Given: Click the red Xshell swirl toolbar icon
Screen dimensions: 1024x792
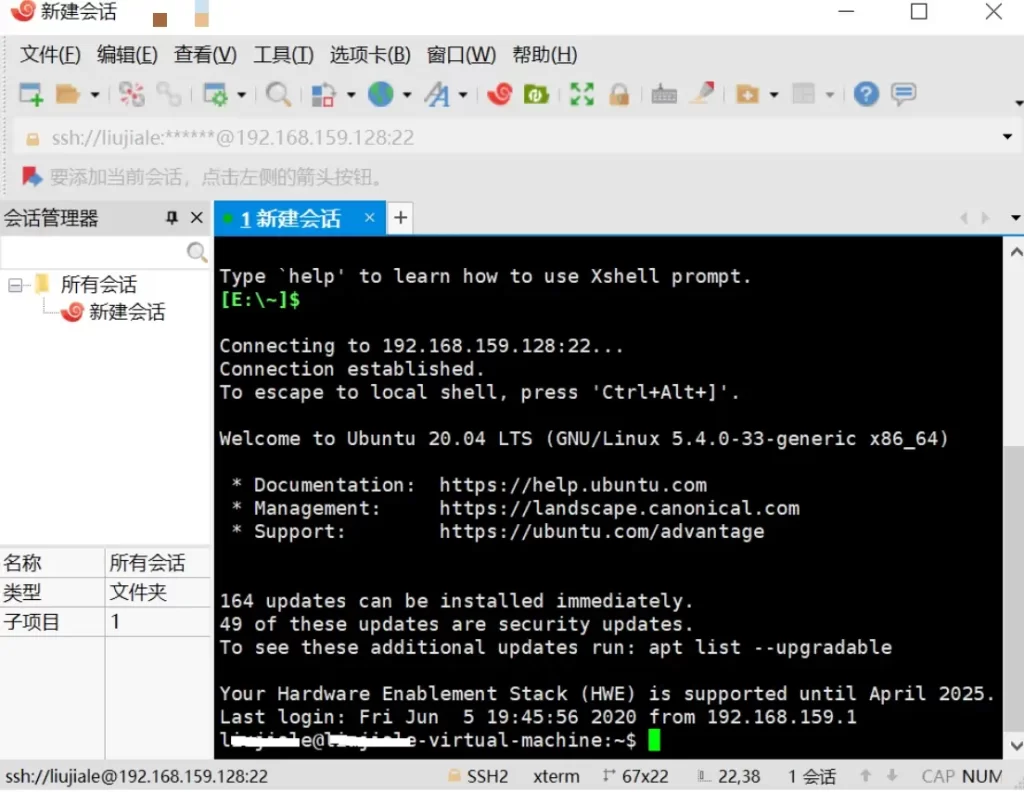Looking at the screenshot, I should [500, 95].
